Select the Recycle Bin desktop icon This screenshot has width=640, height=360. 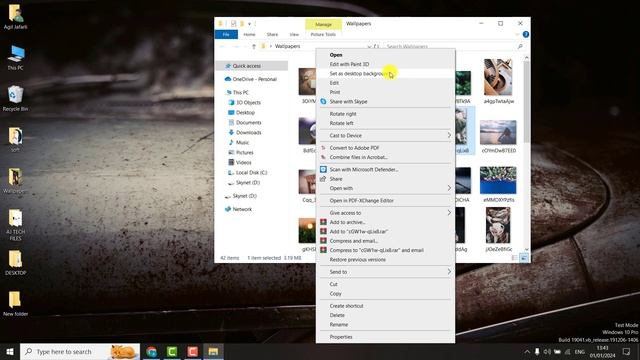pos(16,98)
